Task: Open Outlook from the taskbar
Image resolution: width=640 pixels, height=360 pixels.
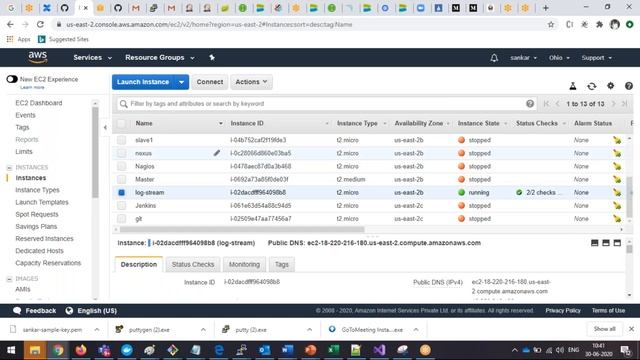Action: (264, 350)
